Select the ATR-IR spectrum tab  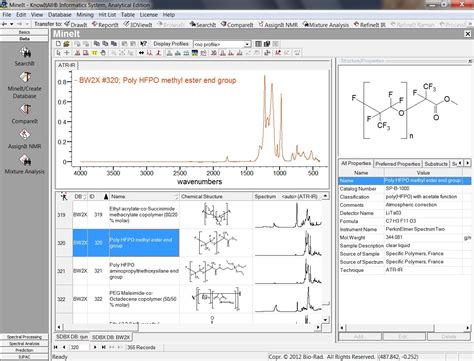coord(67,65)
